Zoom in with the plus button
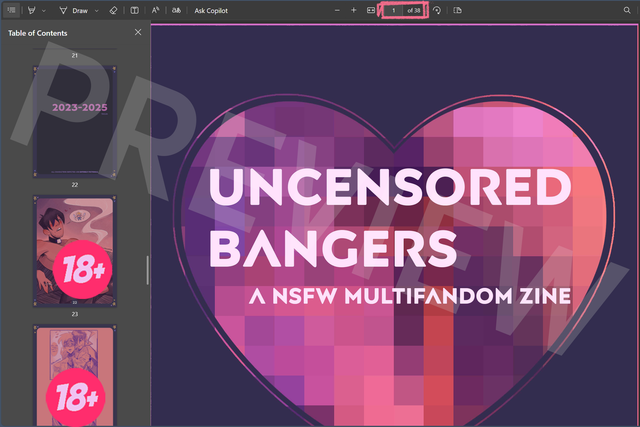Image resolution: width=640 pixels, height=427 pixels. click(354, 10)
